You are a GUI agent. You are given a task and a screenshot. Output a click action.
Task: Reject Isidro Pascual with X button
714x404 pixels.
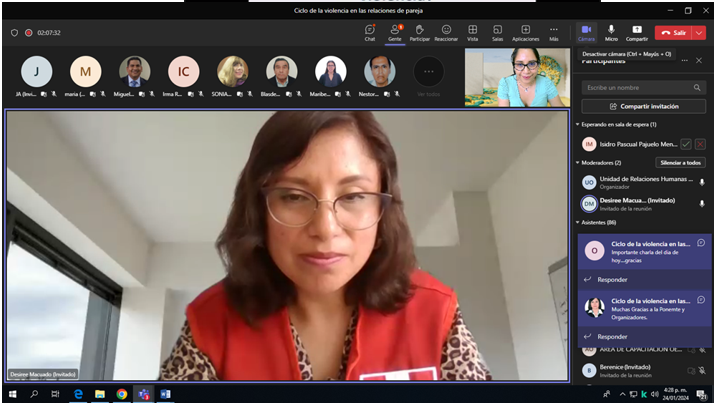click(x=700, y=144)
